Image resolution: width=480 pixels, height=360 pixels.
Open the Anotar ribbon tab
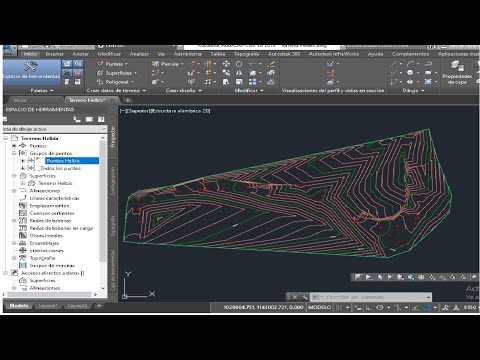coord(81,54)
